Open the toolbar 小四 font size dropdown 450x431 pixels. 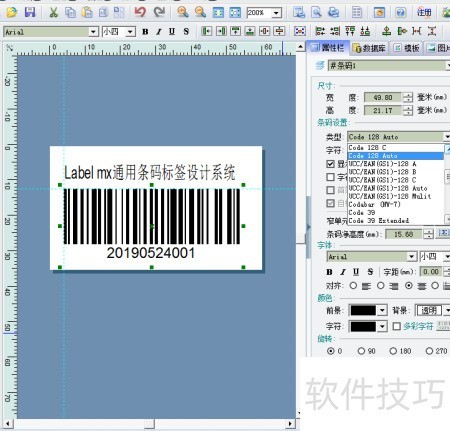pyautogui.click(x=130, y=32)
